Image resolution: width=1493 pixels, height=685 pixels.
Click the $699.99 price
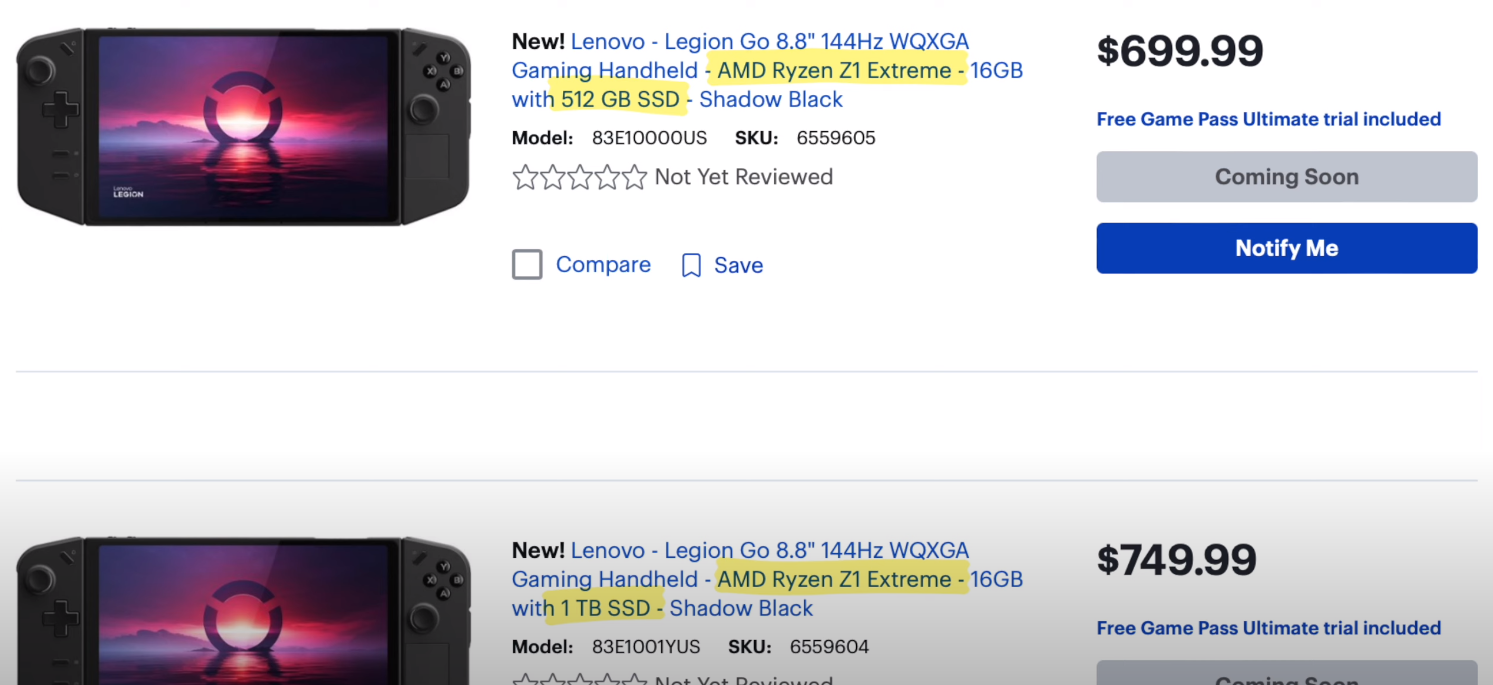pos(1180,52)
